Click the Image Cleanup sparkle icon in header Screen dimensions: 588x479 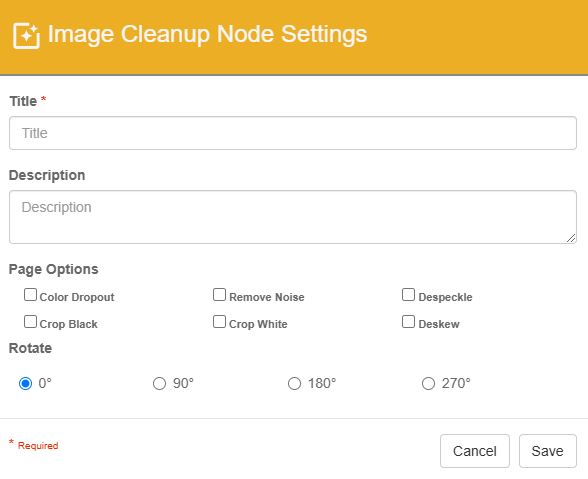point(26,36)
